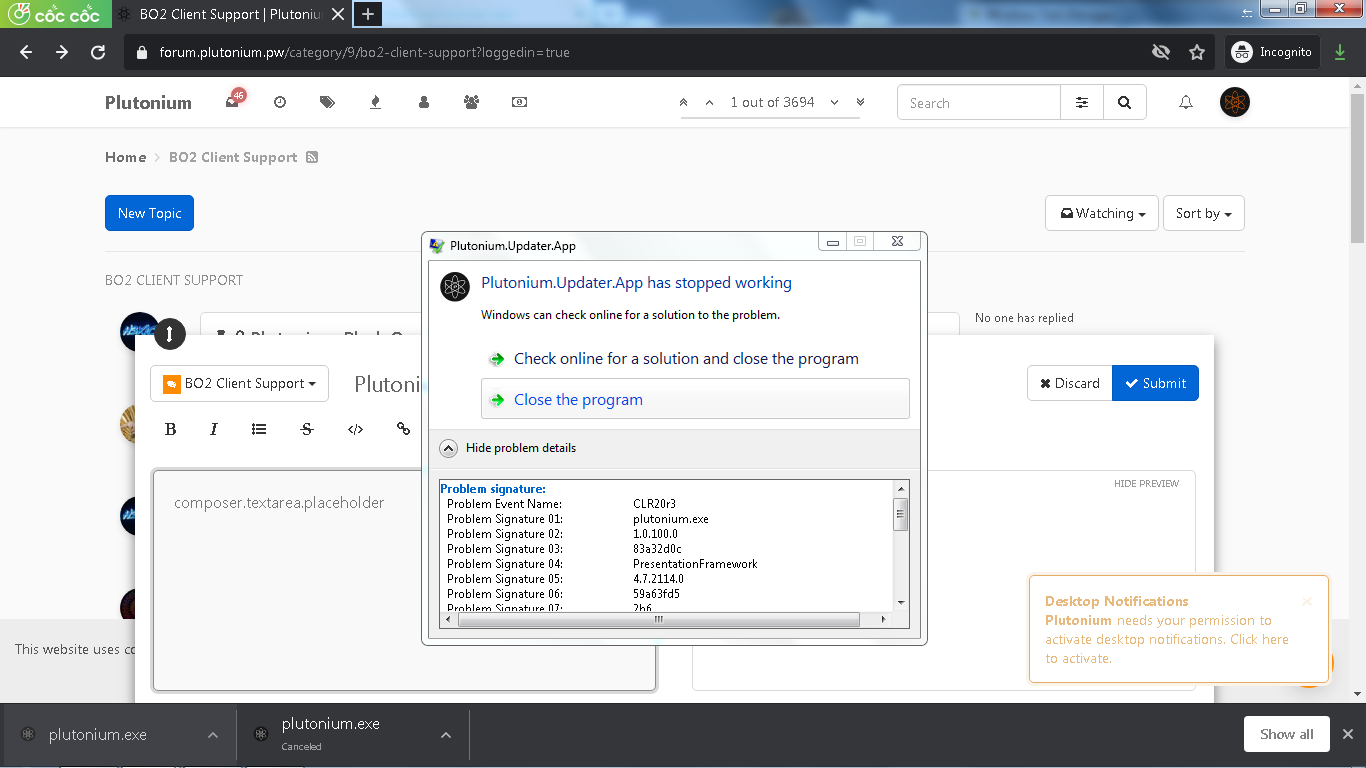The height and width of the screenshot is (768, 1366).
Task: Open the green download arrow in toolbar
Action: click(1340, 52)
